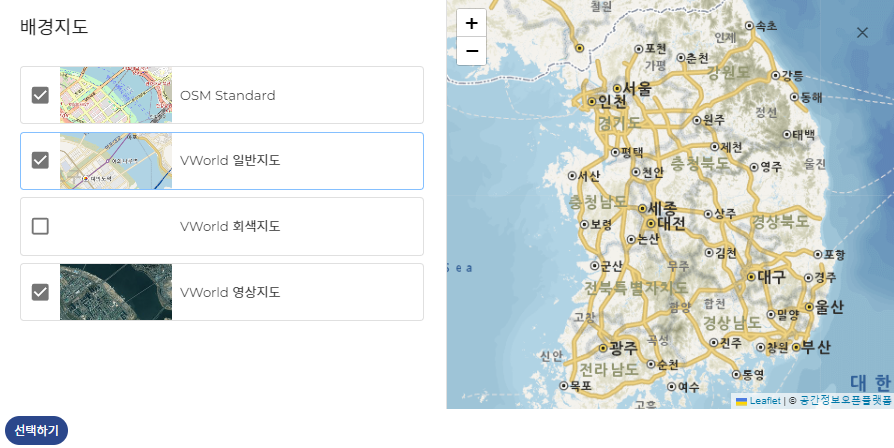
Task: Enable the VWorld 회색지도 checkbox
Action: pyautogui.click(x=40, y=226)
